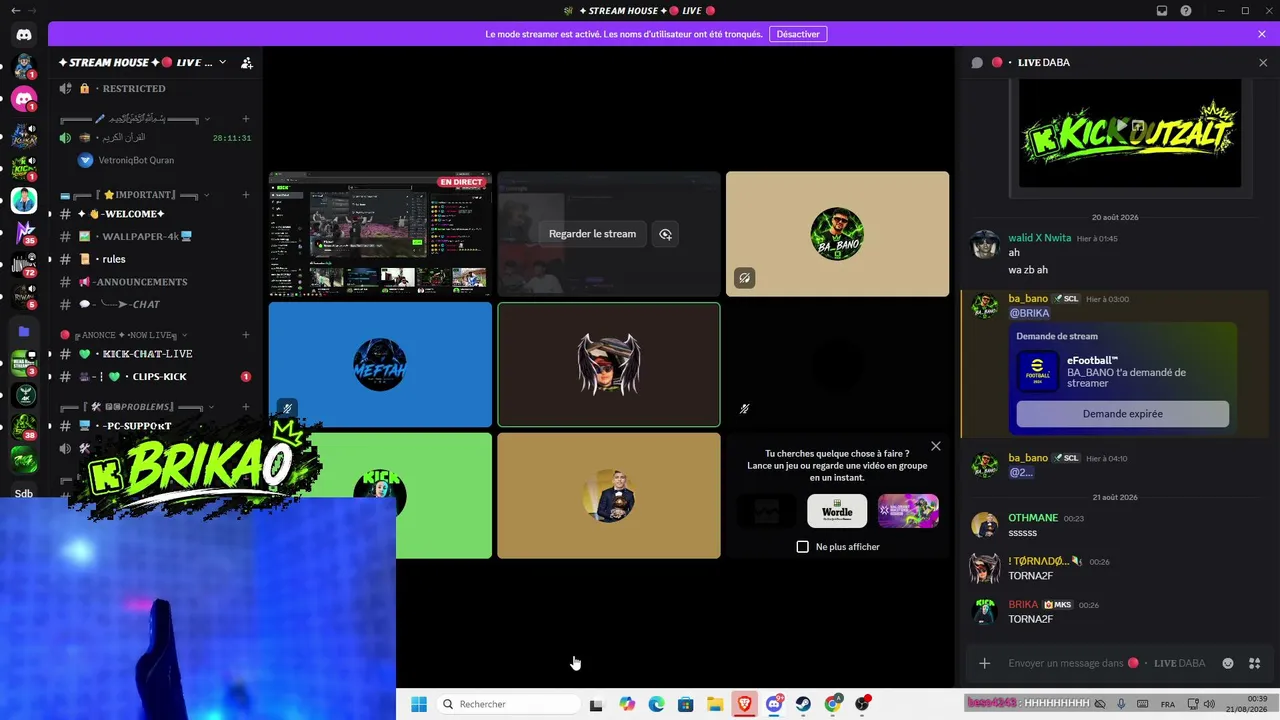1280x720 pixels.
Task: Open the ANNOUNCEMENTS channel
Action: [156, 282]
